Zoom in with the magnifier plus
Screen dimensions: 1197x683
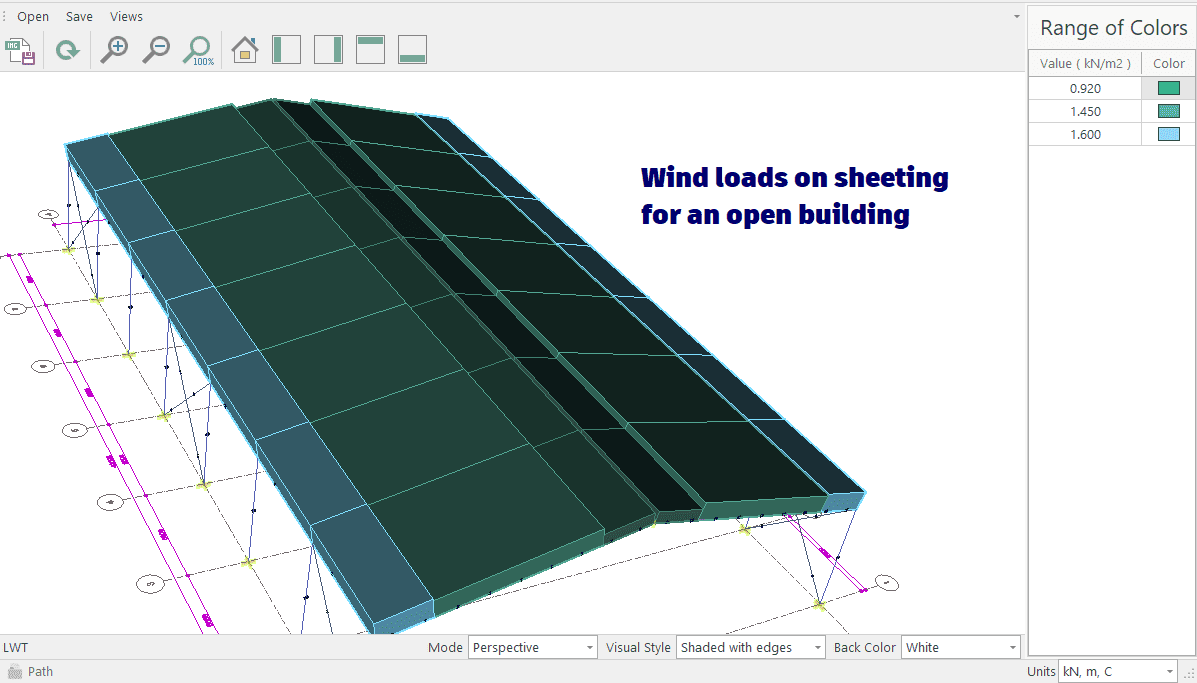point(114,50)
